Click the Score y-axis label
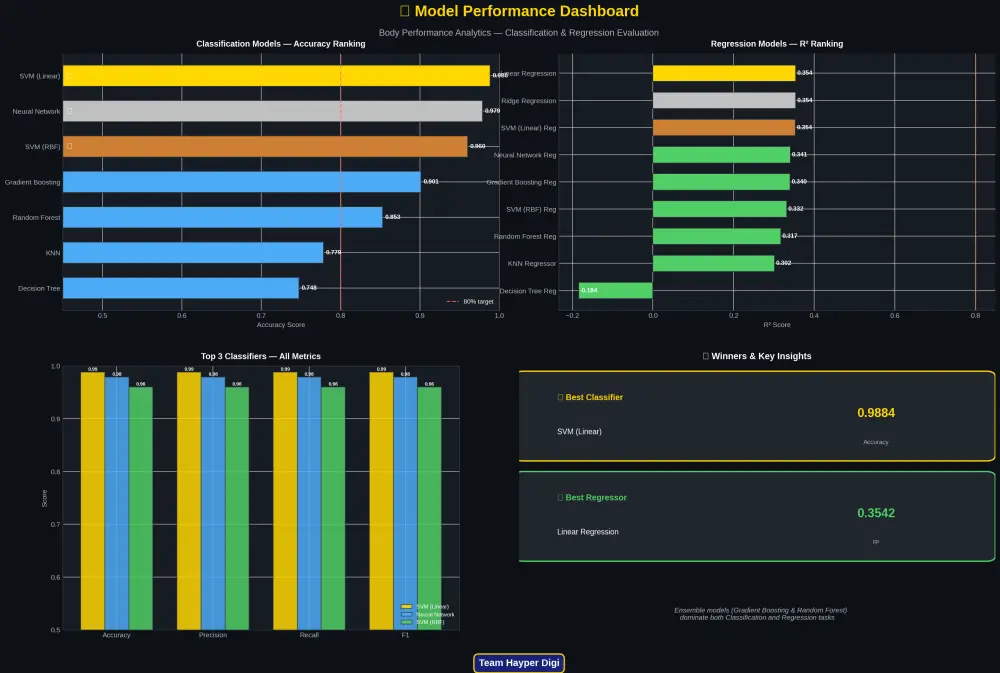1000x673 pixels. [45, 498]
